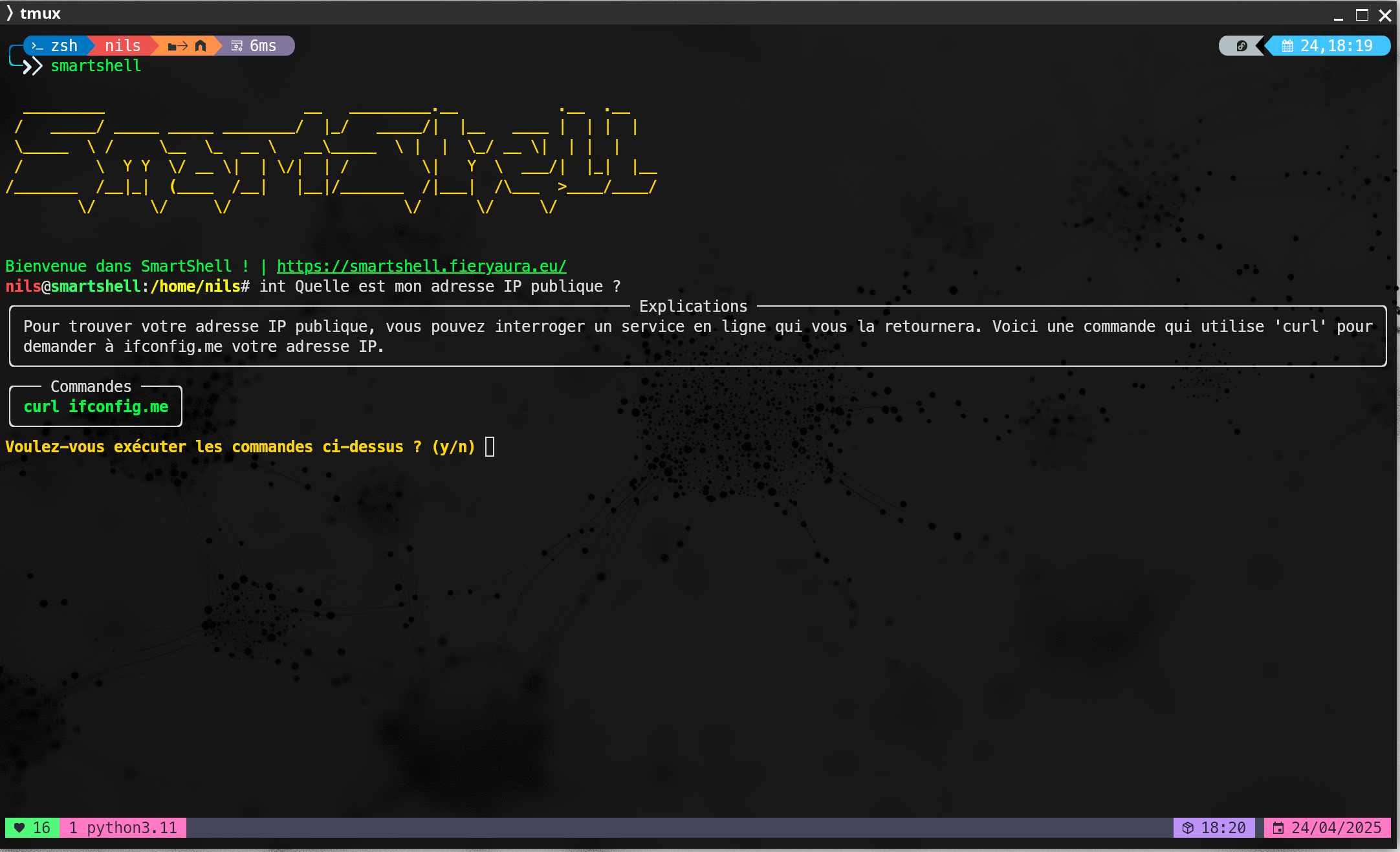The height and width of the screenshot is (852, 1400).
Task: Click the home folder icon in prompt
Action: [x=201, y=46]
